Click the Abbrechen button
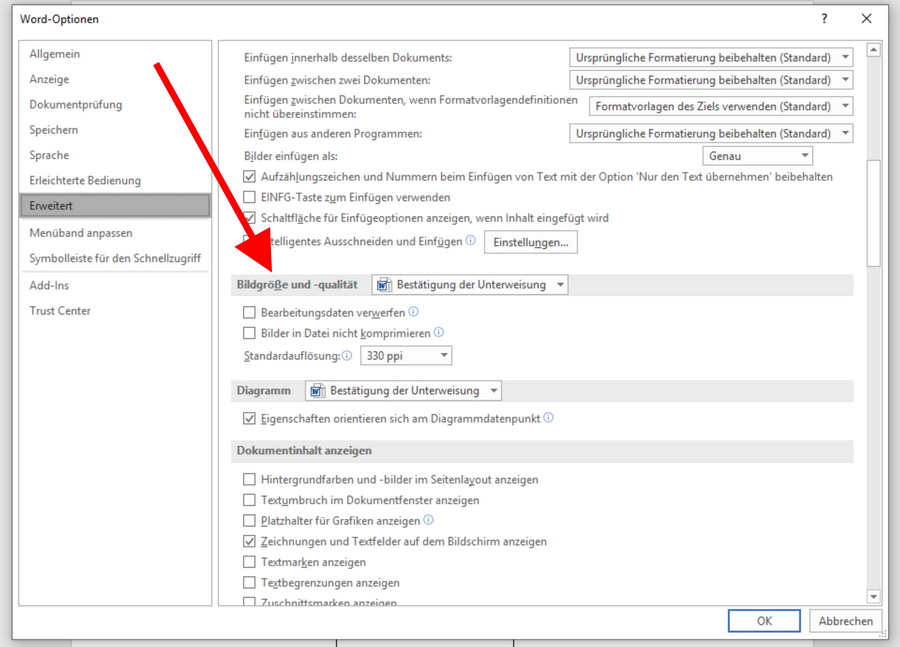The width and height of the screenshot is (900, 647). point(845,621)
